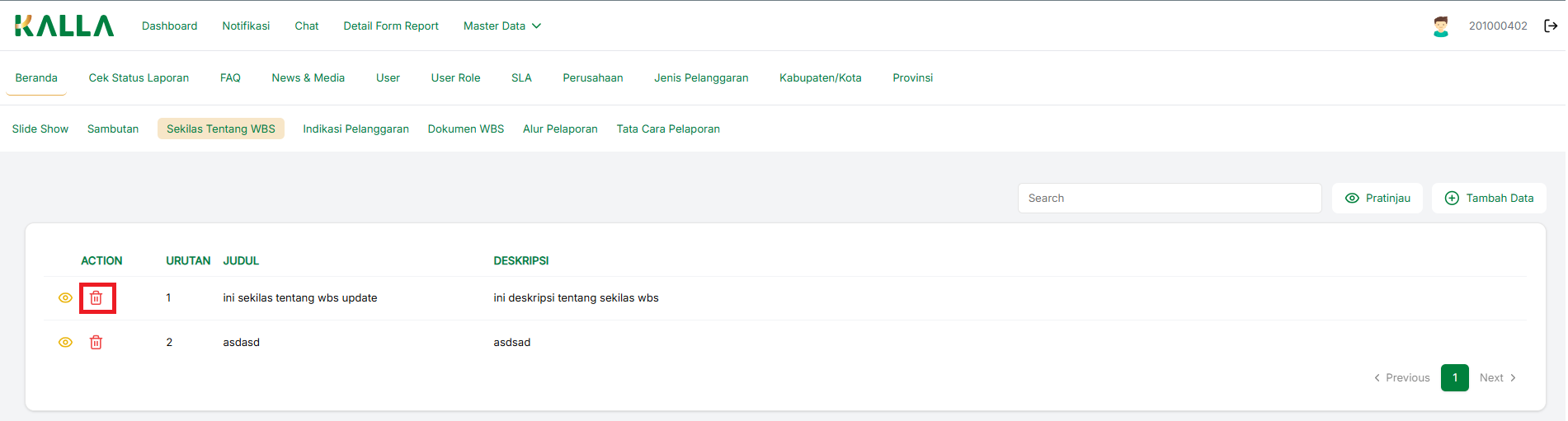Select page 1 in pagination
This screenshot has width=1568, height=421.
tap(1454, 378)
